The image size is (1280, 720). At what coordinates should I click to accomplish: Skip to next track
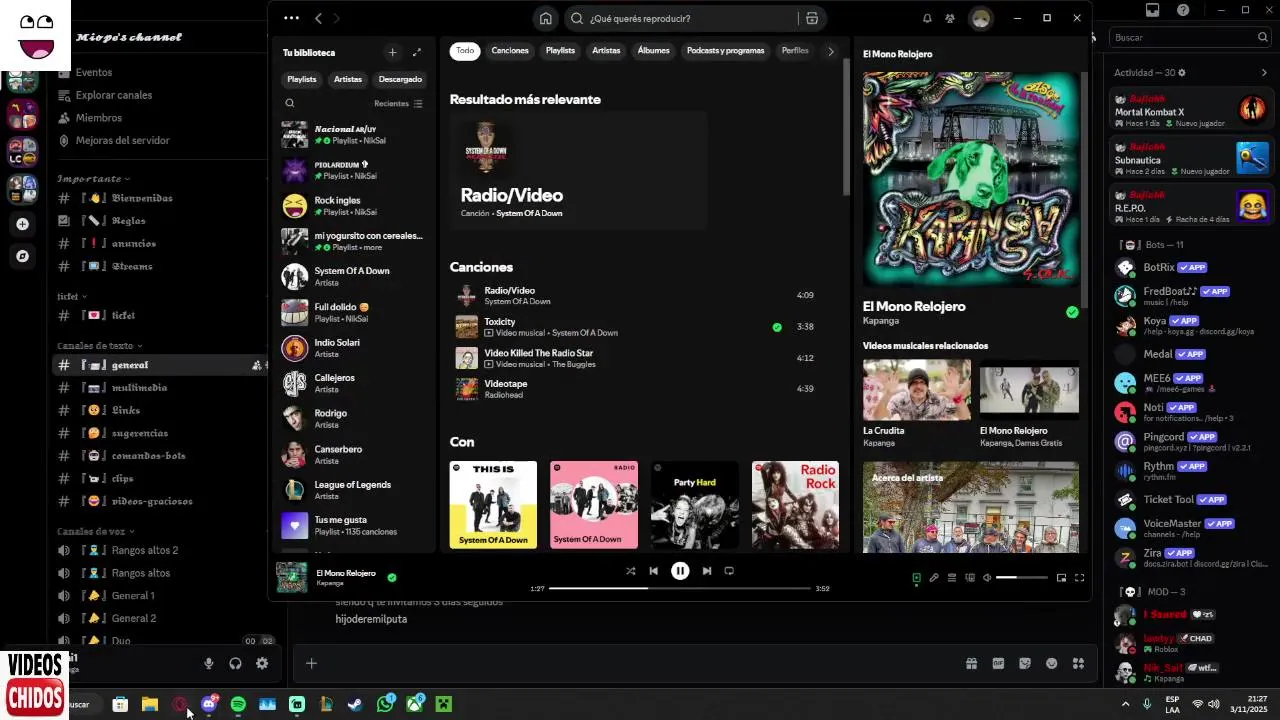click(x=706, y=571)
